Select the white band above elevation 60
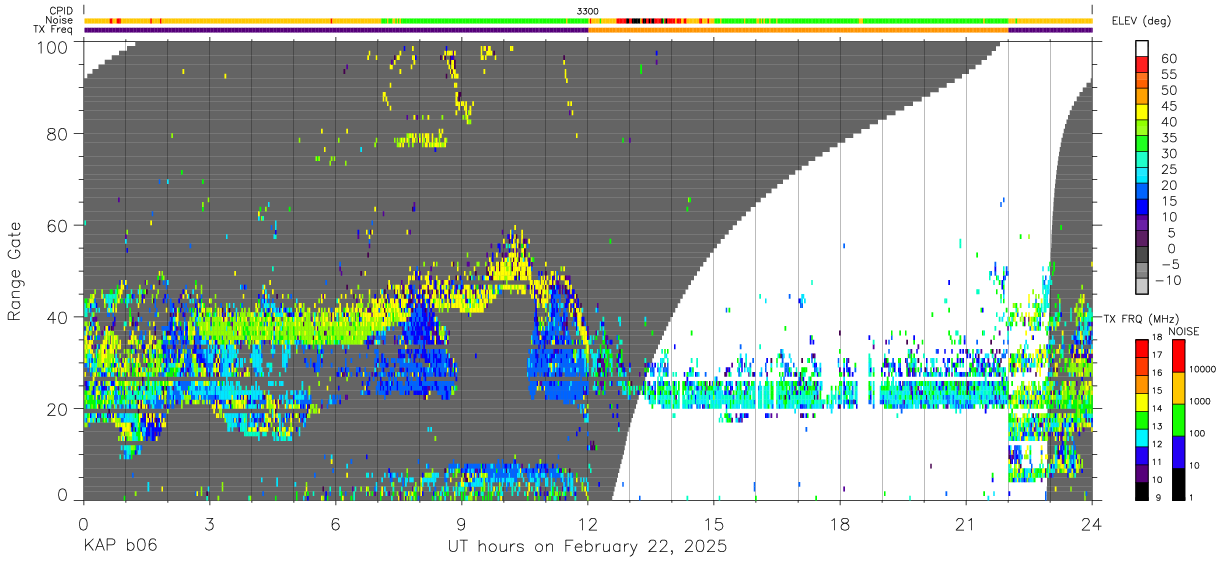Image resolution: width=1228 pixels, height=567 pixels. click(x=1142, y=50)
